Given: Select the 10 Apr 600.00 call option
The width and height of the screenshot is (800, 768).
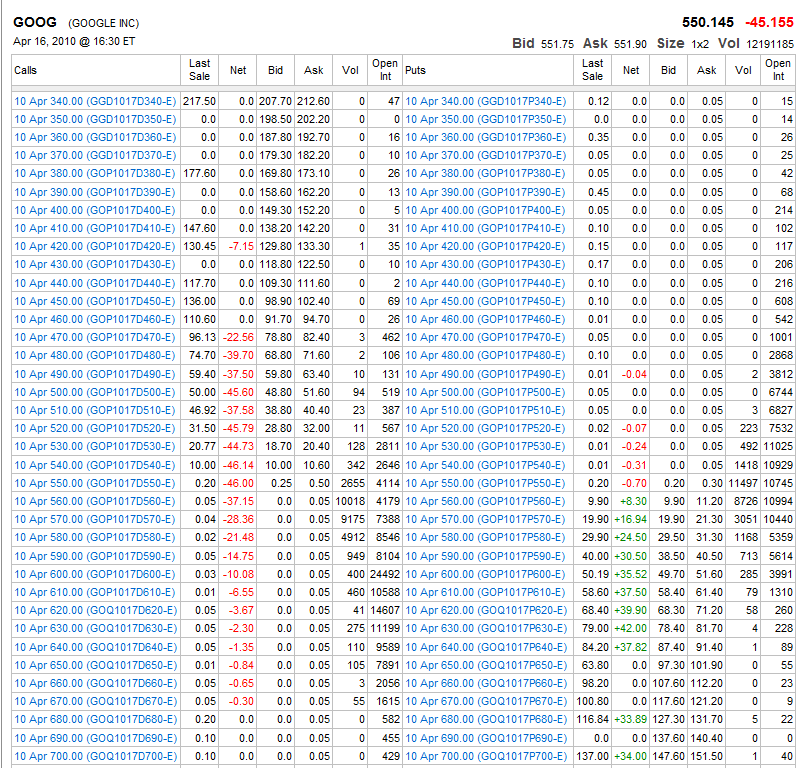Looking at the screenshot, I should [95, 575].
